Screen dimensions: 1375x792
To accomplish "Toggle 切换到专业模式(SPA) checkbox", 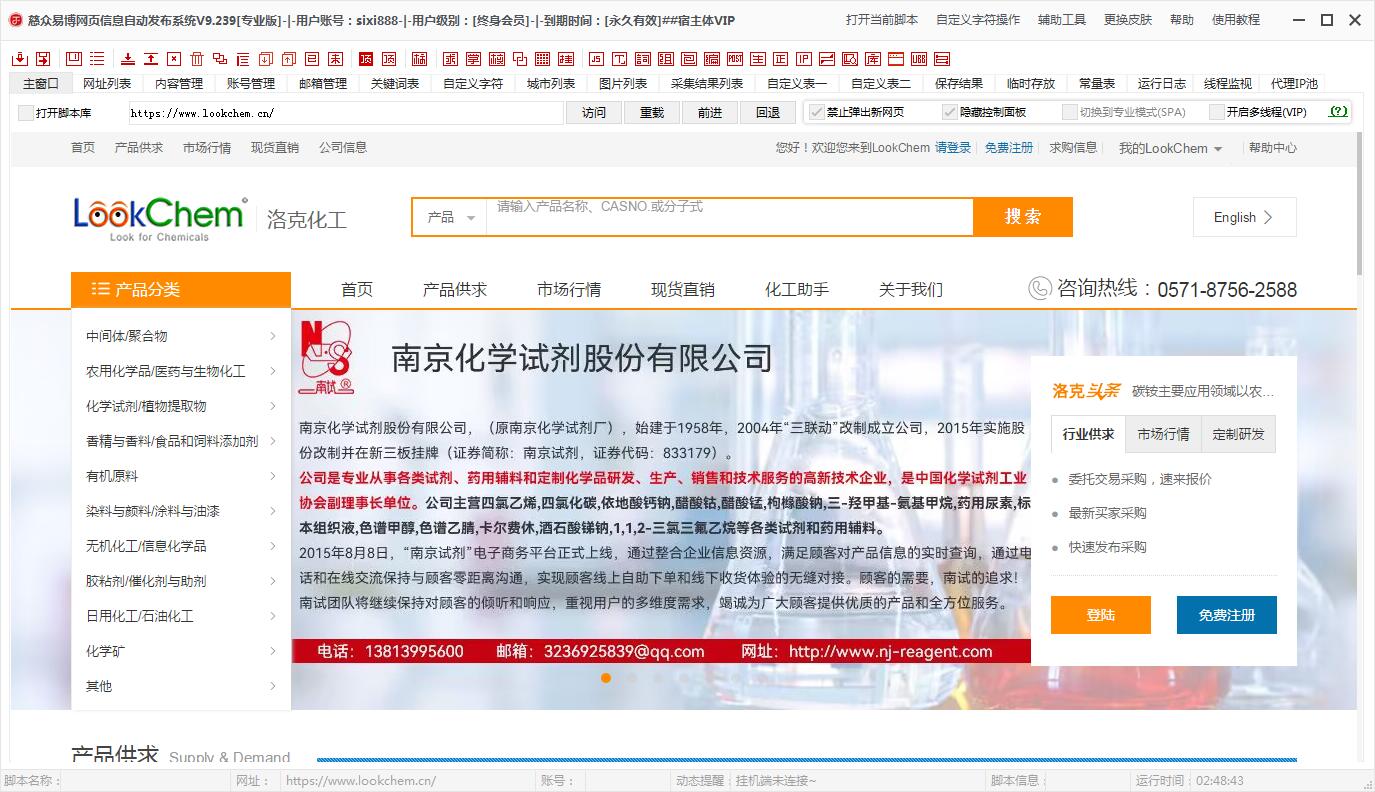I will point(1070,112).
